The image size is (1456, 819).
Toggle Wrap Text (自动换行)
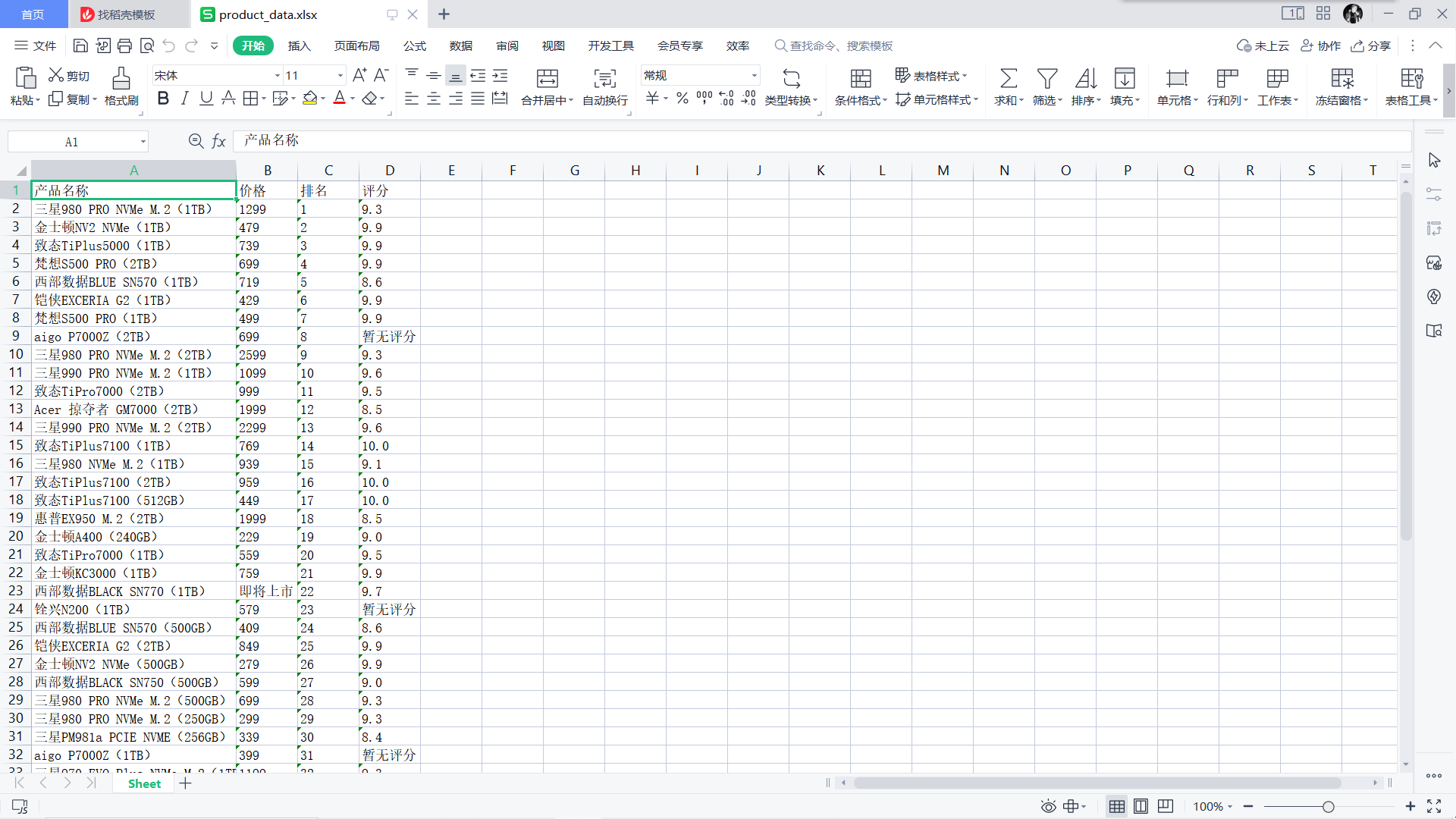(604, 78)
